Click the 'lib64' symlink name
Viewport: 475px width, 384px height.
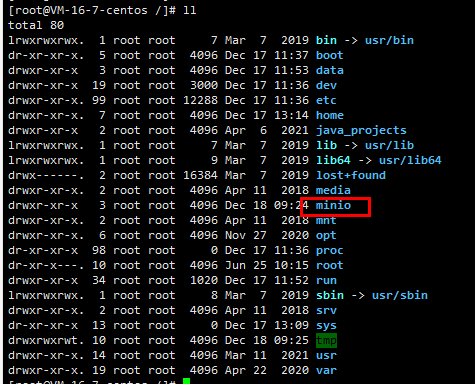333,160
